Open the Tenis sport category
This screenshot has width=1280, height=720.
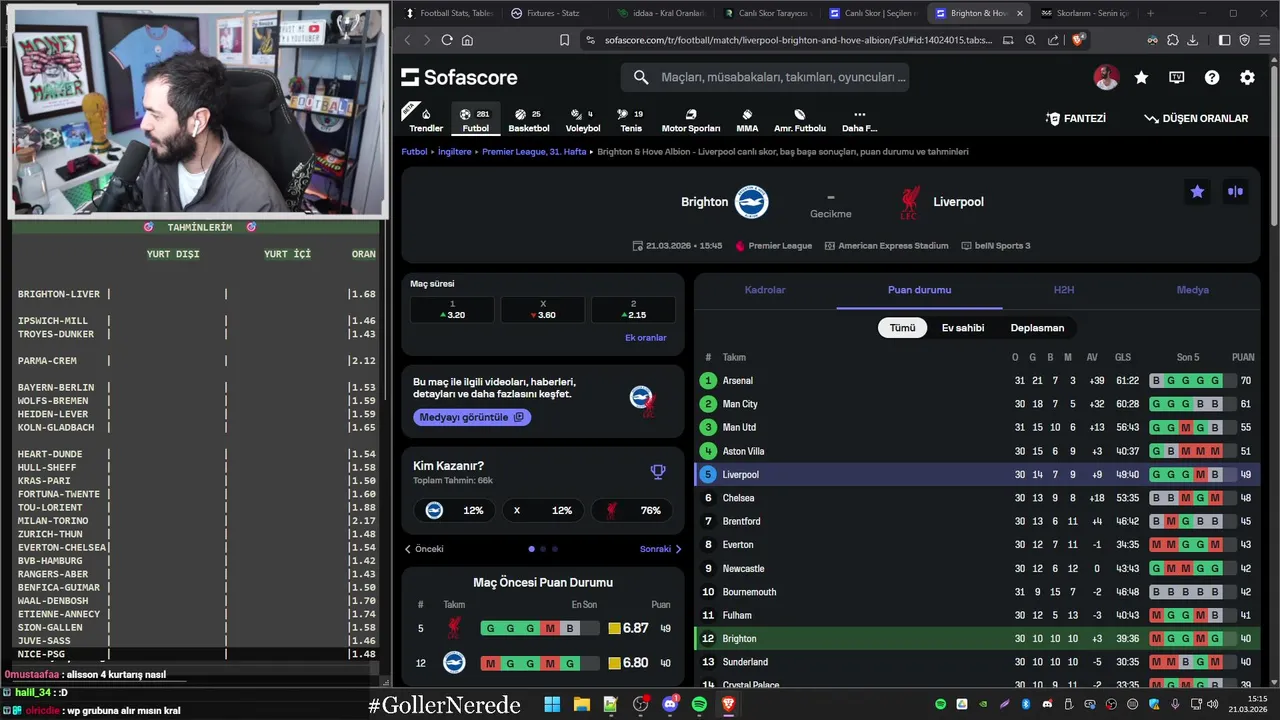pyautogui.click(x=631, y=120)
